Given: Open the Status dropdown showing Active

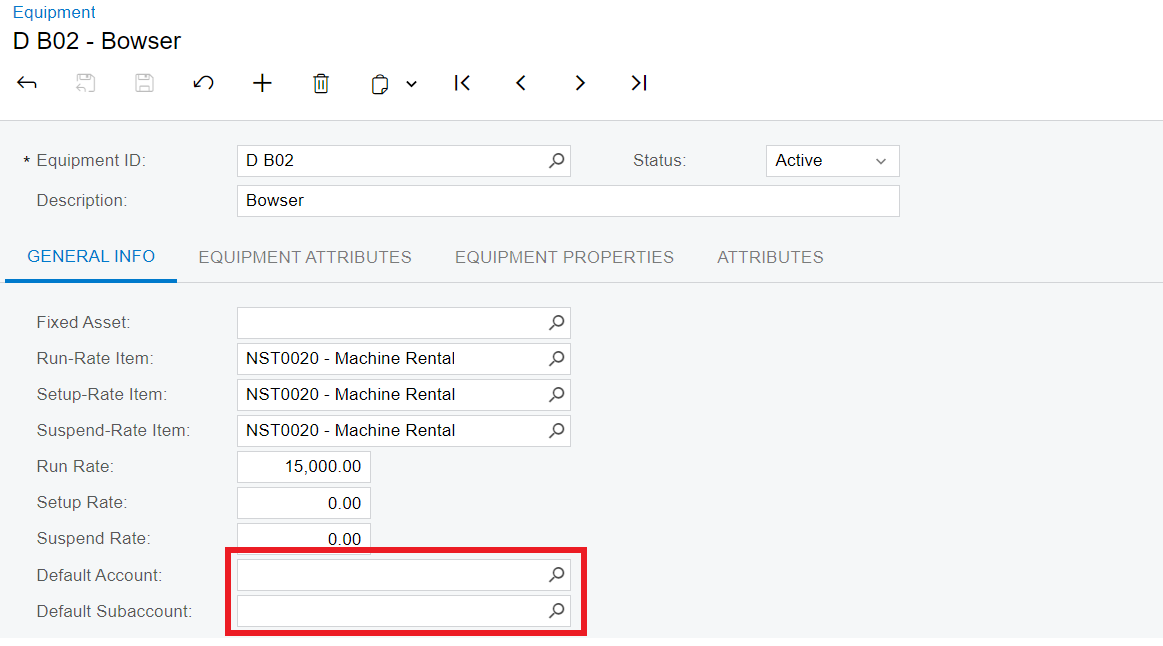Looking at the screenshot, I should click(x=832, y=161).
